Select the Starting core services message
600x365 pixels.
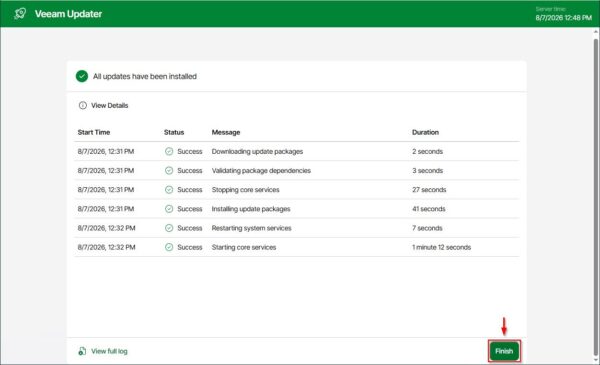244,247
